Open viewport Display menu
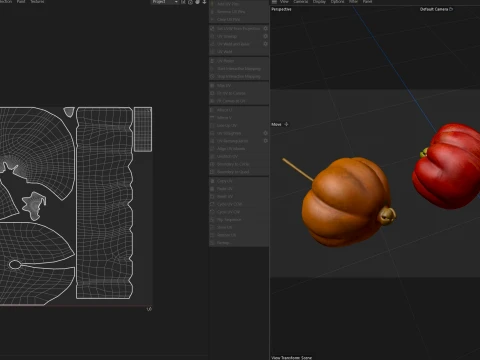The image size is (480, 360). click(x=319, y=2)
